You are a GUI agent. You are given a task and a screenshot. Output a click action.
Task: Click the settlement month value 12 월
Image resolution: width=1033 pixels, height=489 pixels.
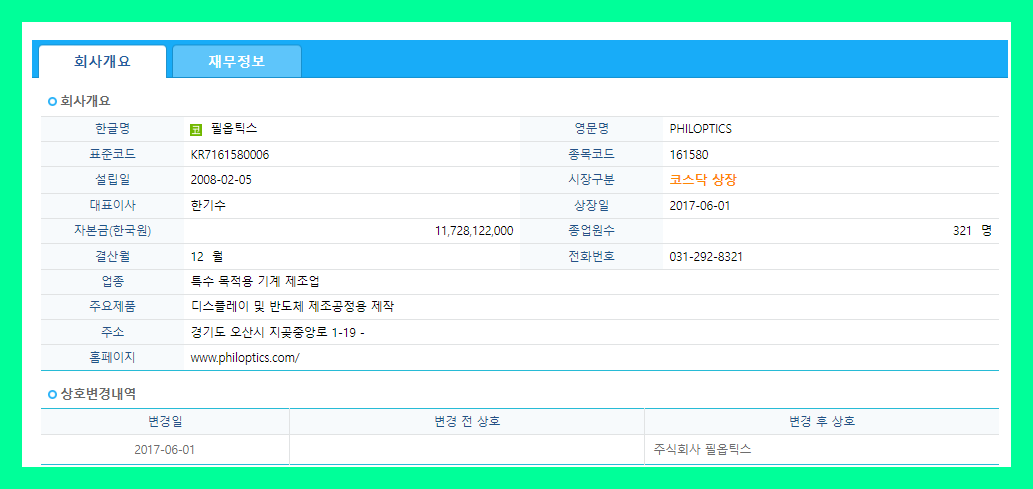pos(208,256)
